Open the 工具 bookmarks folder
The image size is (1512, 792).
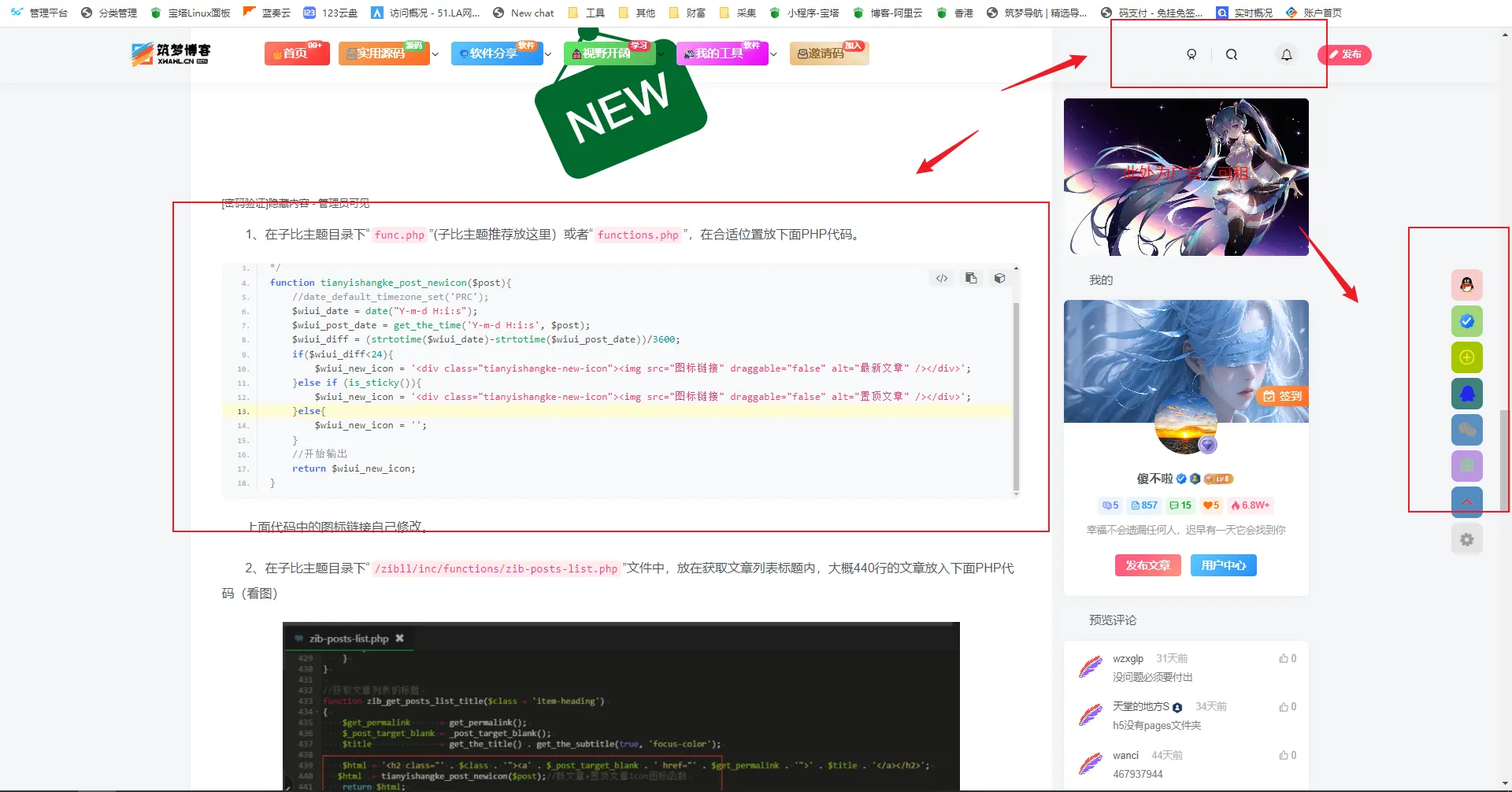(x=586, y=13)
